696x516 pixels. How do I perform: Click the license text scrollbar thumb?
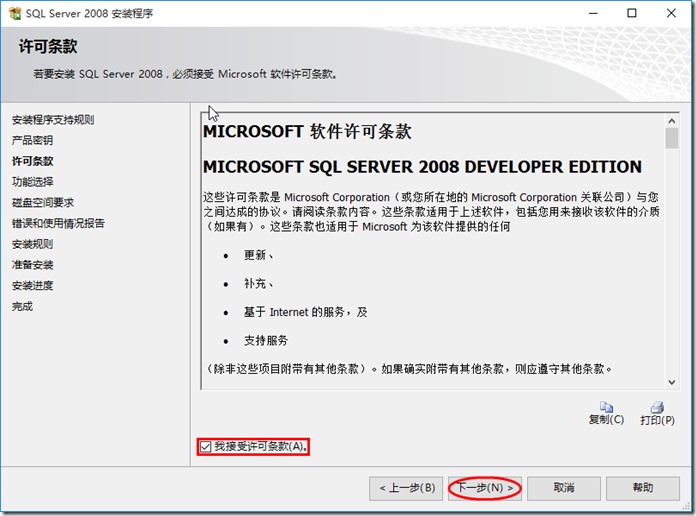pos(672,138)
